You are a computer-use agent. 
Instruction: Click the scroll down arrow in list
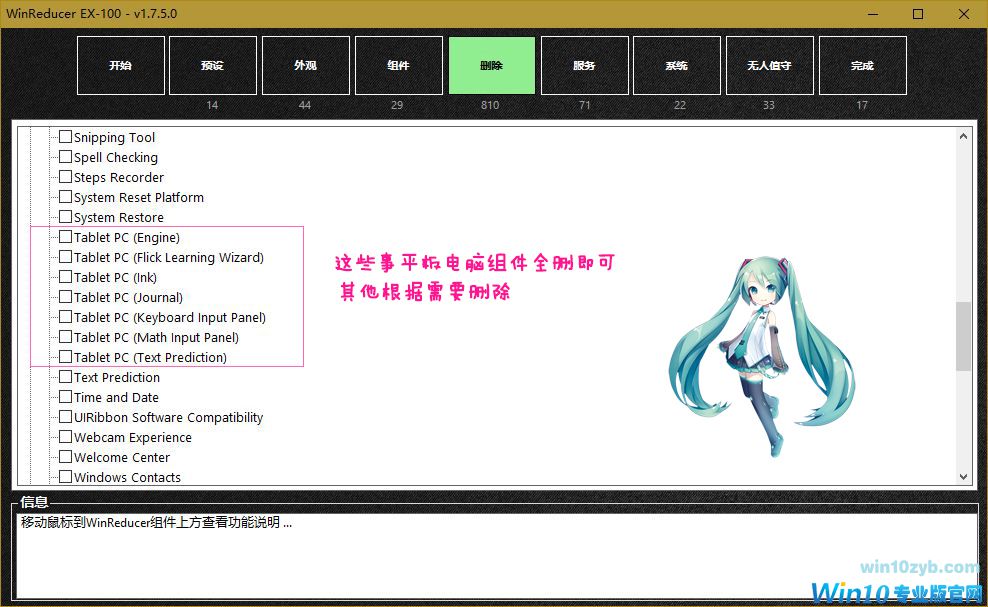(x=964, y=477)
